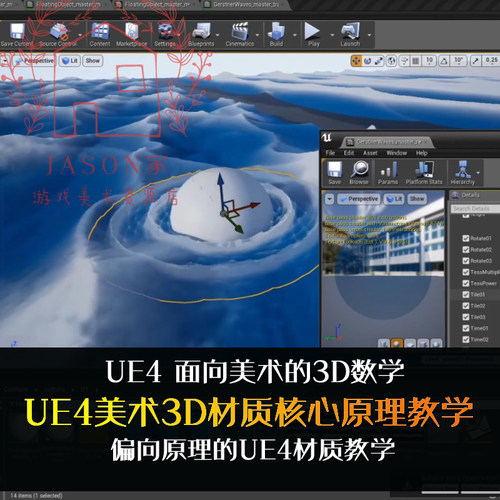The image size is (500, 500).
Task: Toggle grid snapping in the viewport toolbar
Action: pos(416,61)
